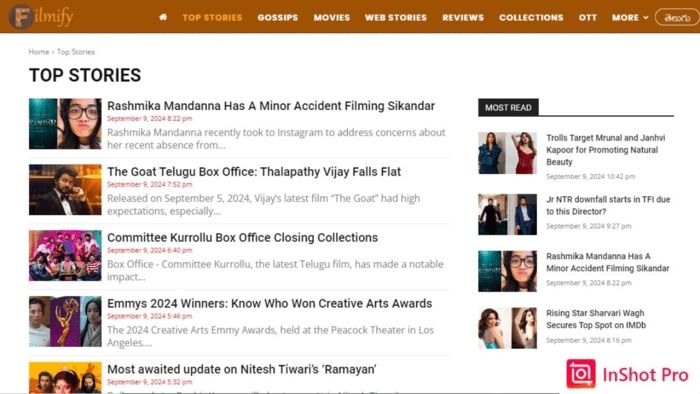The height and width of the screenshot is (394, 700).
Task: Open Rising Star Sharvari Wagh link
Action: (596, 319)
